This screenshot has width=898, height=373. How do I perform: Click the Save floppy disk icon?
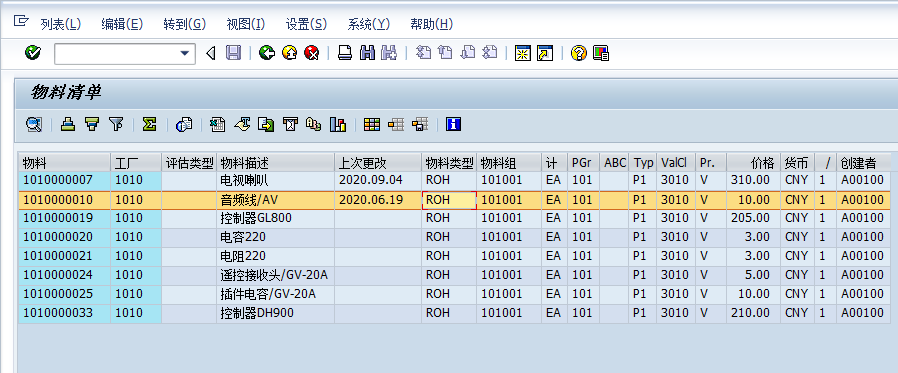(233, 54)
